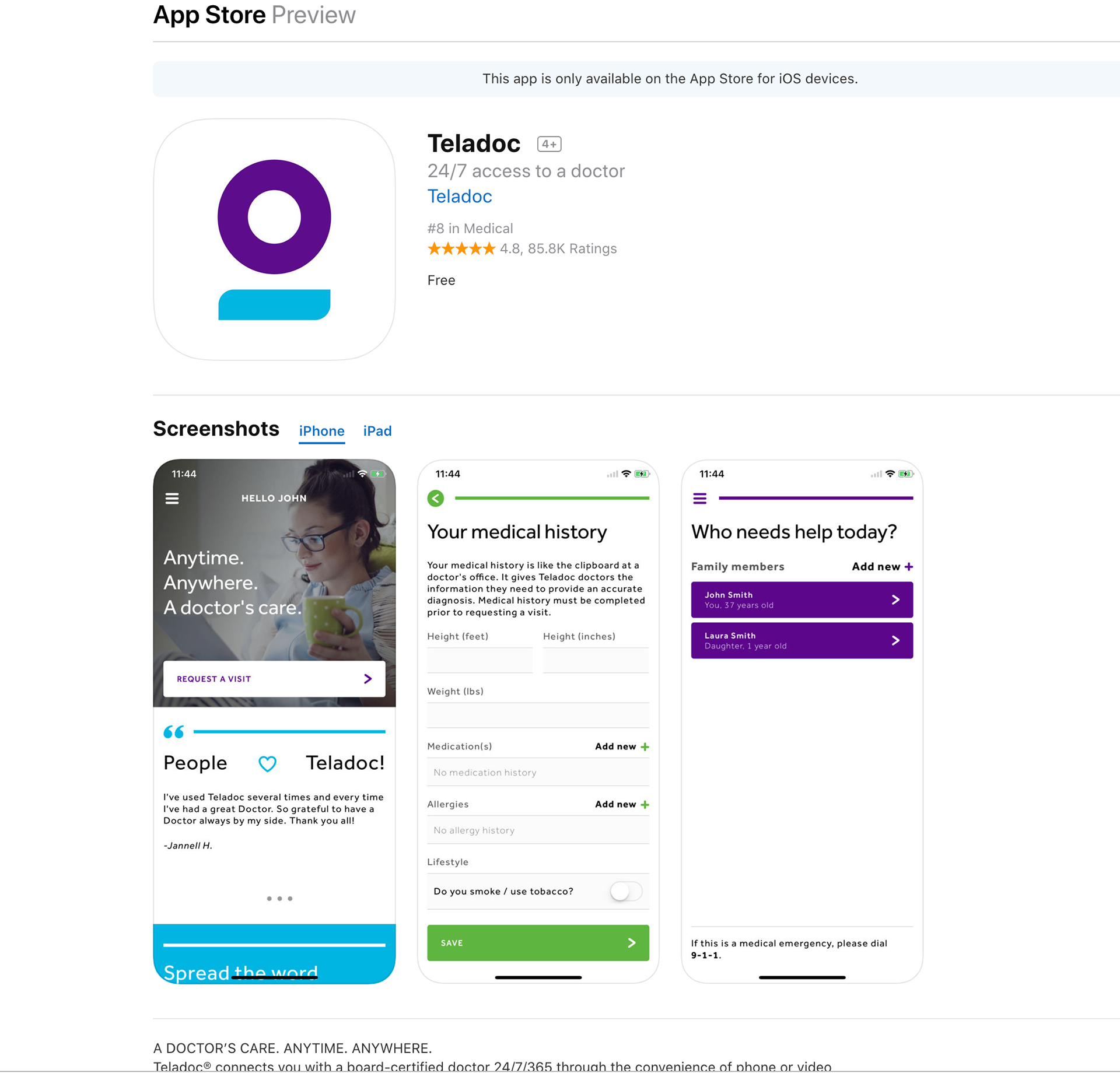Expand Laura Smith row chevron
The height and width of the screenshot is (1073, 1120).
tap(896, 641)
